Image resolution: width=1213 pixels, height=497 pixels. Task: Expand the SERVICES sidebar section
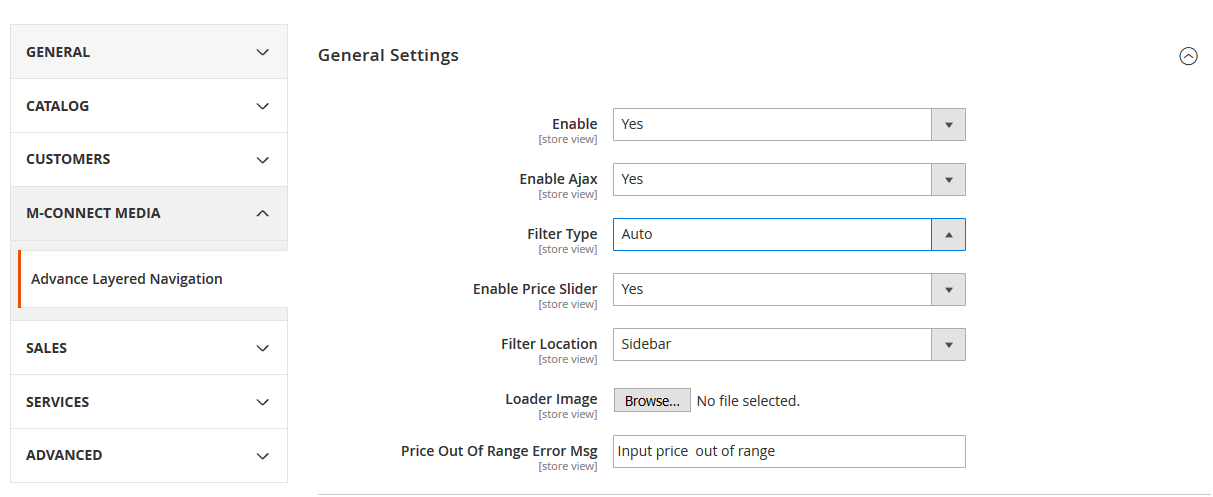148,402
